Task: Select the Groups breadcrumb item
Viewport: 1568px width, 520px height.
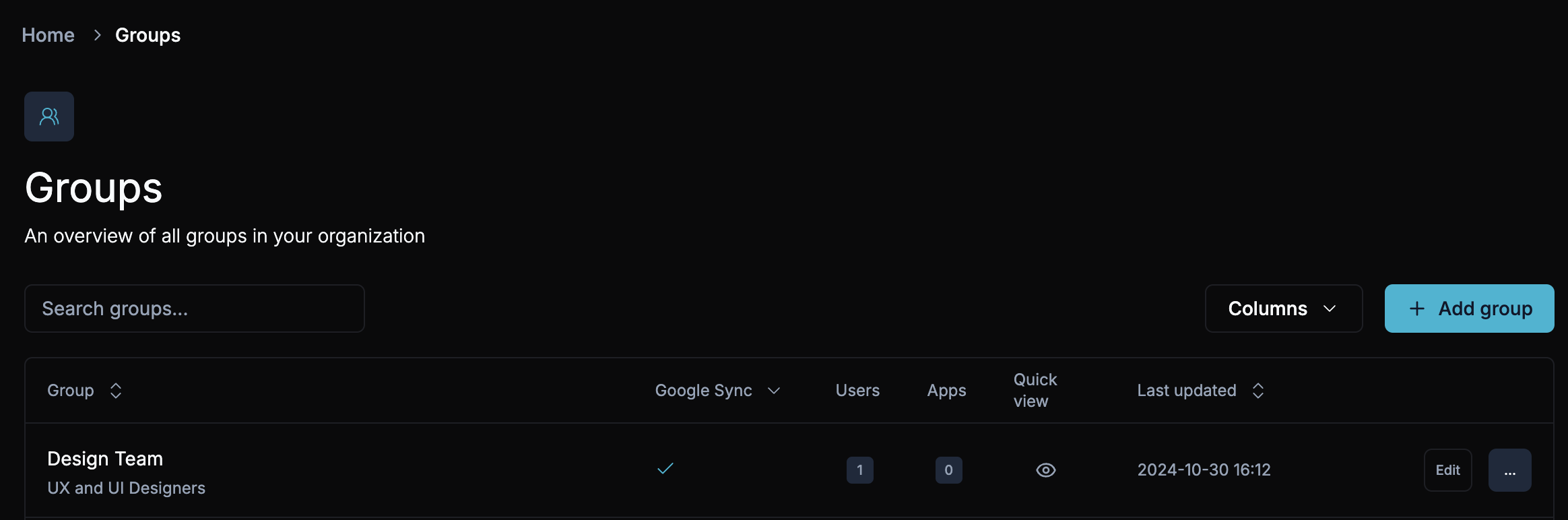Action: click(148, 35)
